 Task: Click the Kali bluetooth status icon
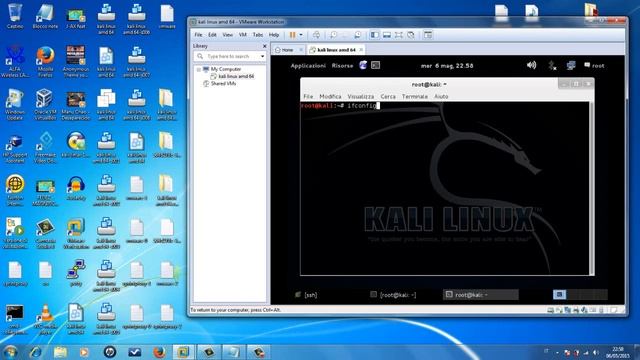coord(552,65)
